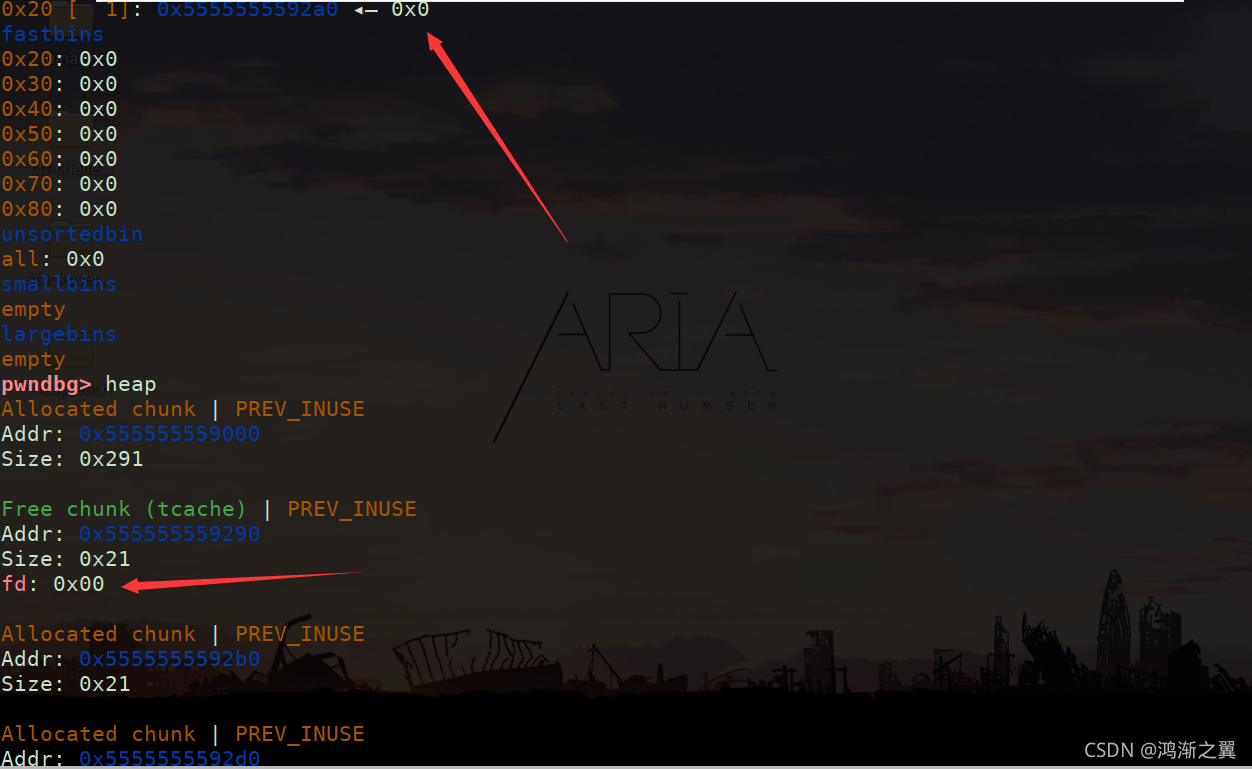Click 'empty' below the smallbins heading
Screen dimensions: 1252x769
[x=33, y=309]
